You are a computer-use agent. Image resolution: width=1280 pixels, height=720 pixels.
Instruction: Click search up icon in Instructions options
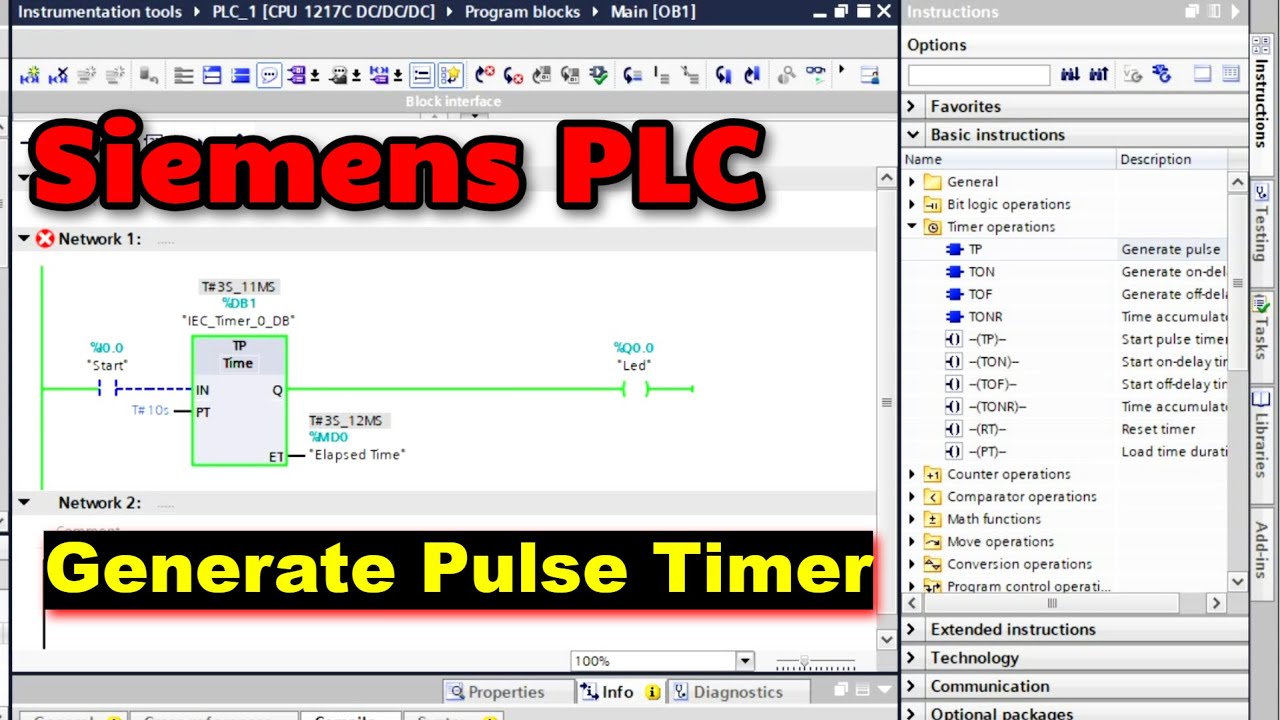(x=1098, y=74)
